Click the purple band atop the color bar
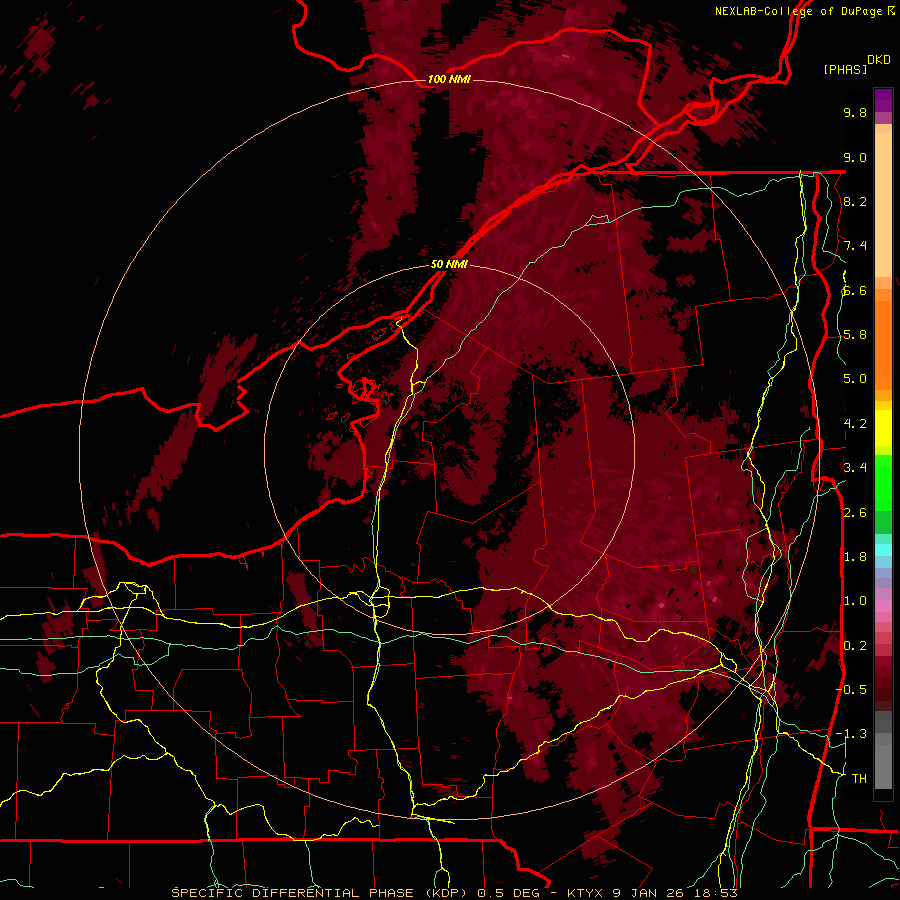This screenshot has height=900, width=900. tap(883, 101)
